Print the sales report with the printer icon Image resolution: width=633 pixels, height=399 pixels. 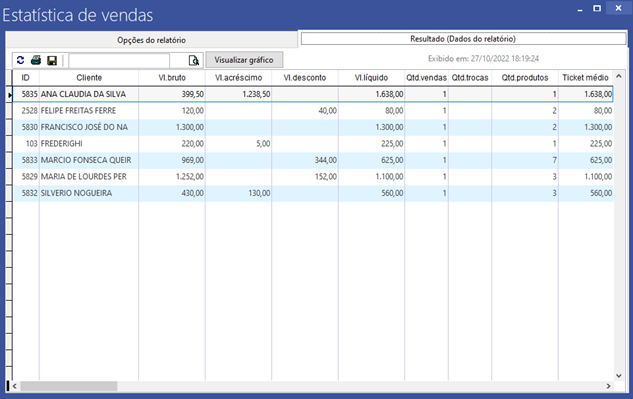click(36, 60)
